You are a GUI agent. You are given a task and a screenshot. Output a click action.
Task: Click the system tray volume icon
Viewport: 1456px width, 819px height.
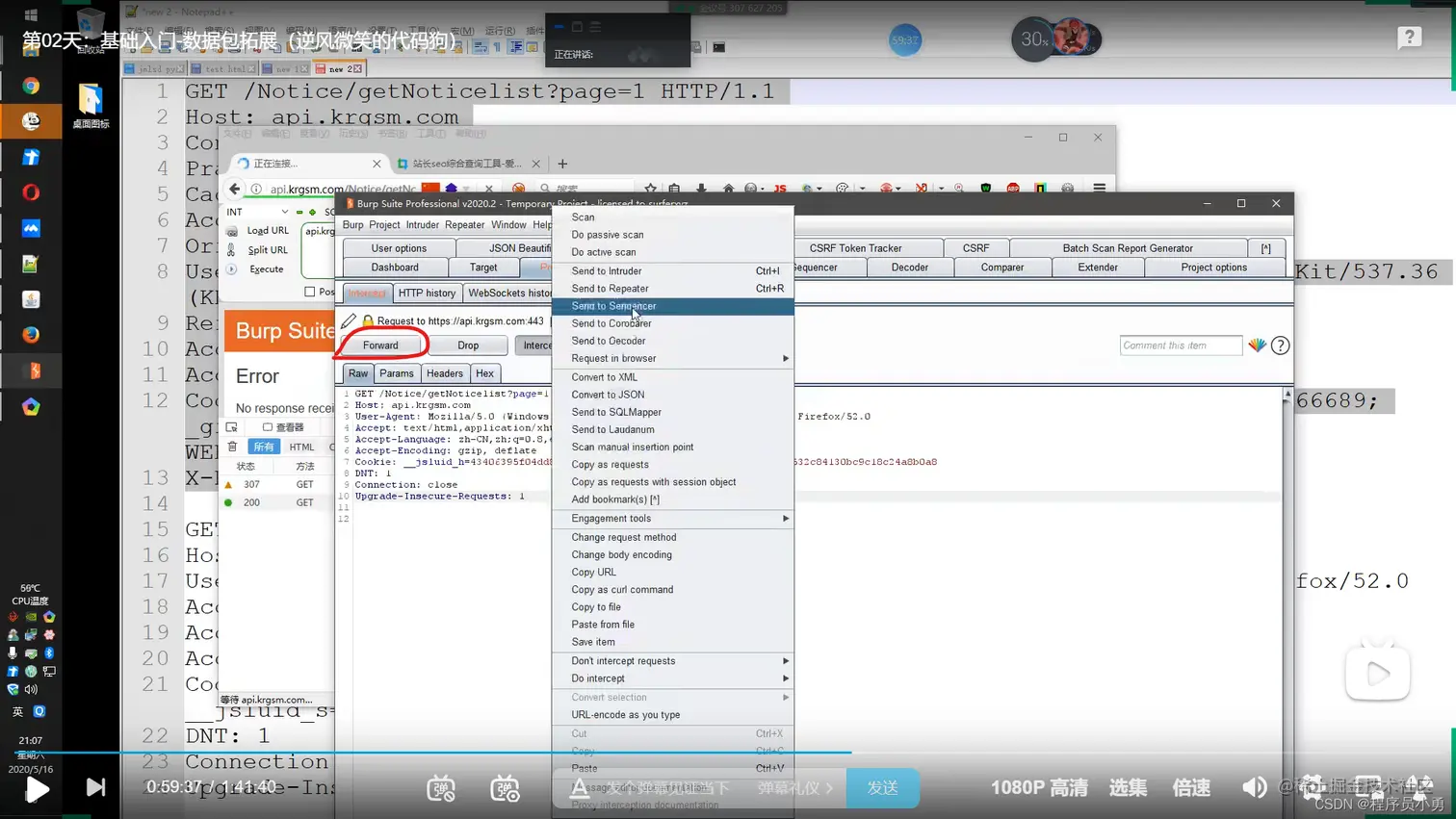[x=32, y=689]
